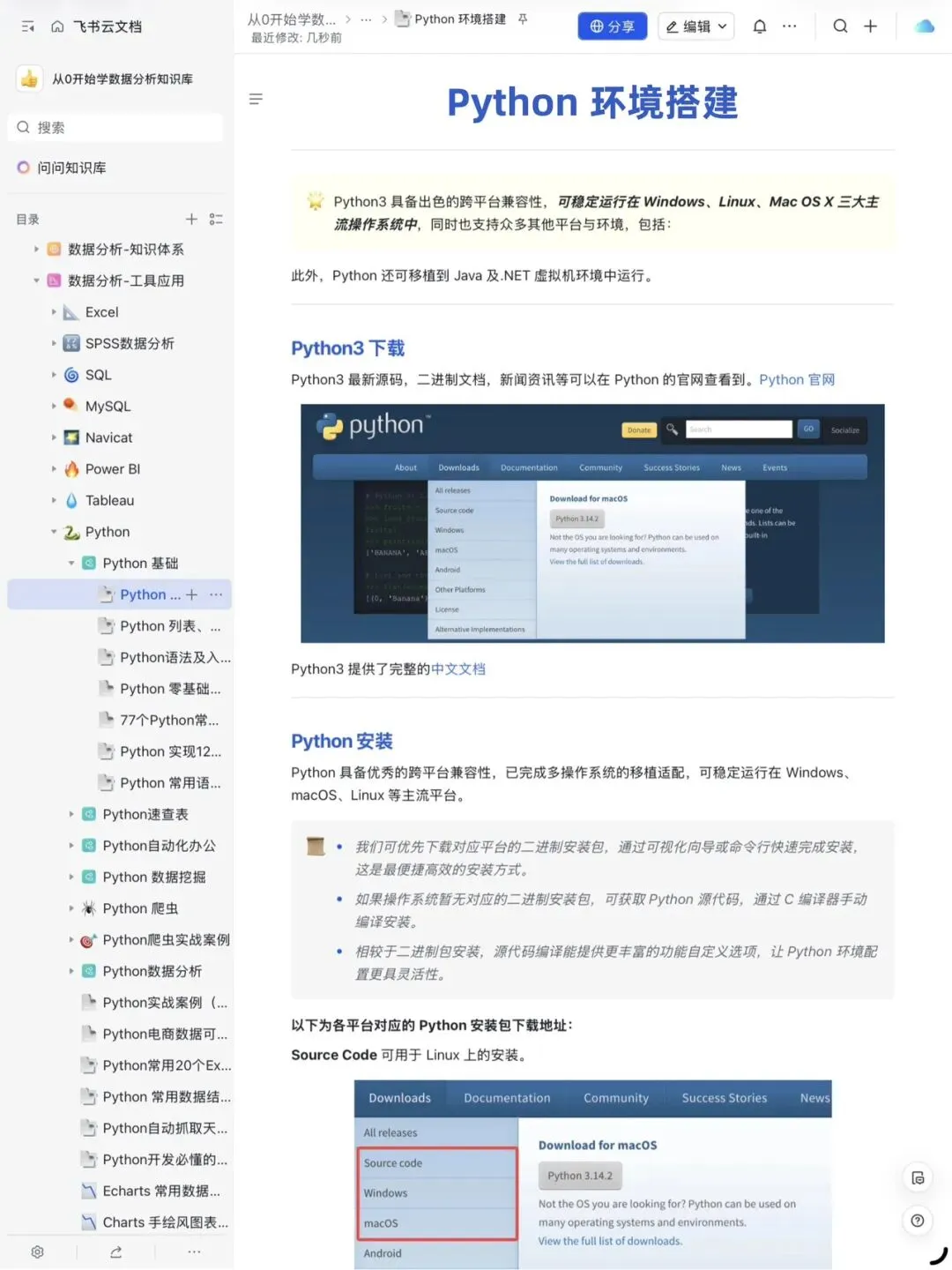This screenshot has height=1270, width=952.
Task: Open Python 数据挖掘 page
Action: [154, 877]
